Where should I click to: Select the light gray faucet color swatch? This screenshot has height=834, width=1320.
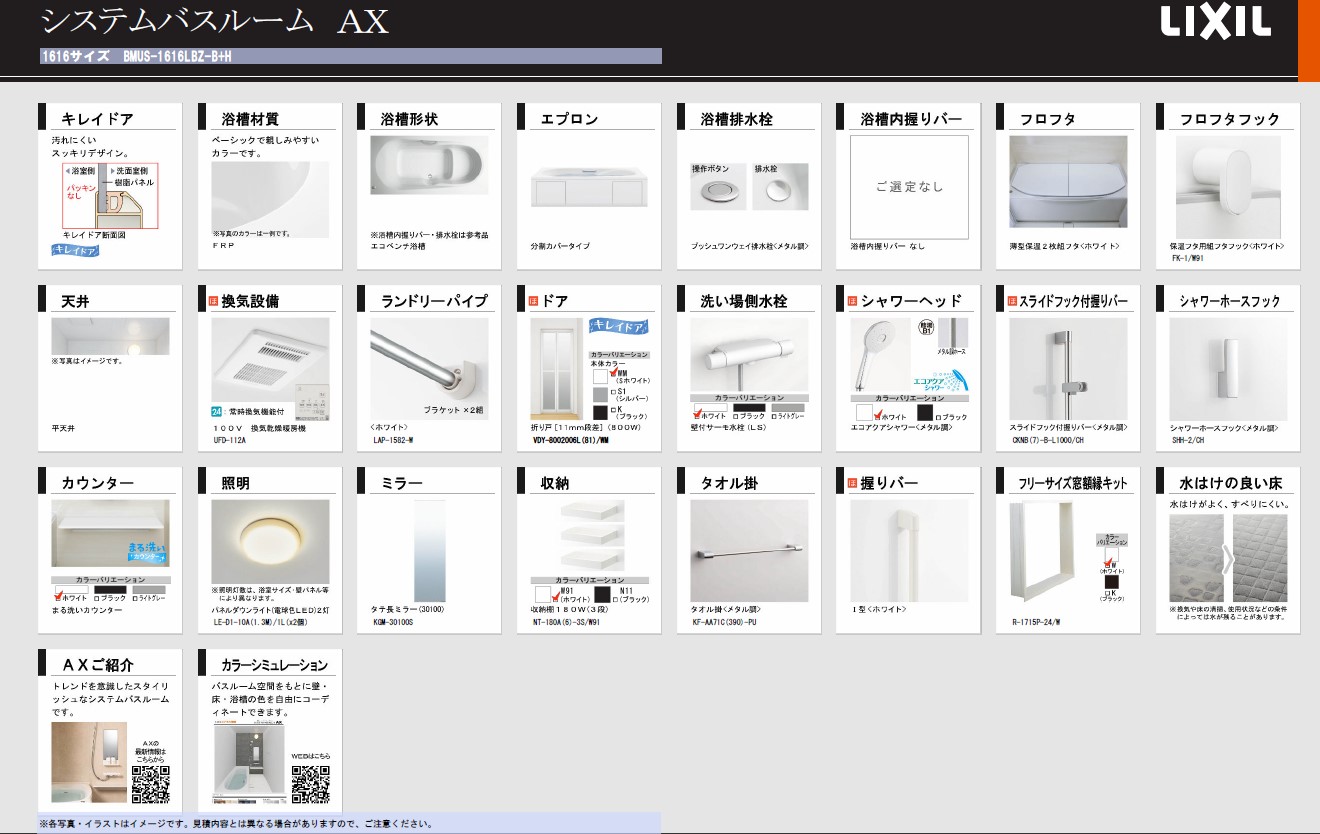(x=788, y=407)
